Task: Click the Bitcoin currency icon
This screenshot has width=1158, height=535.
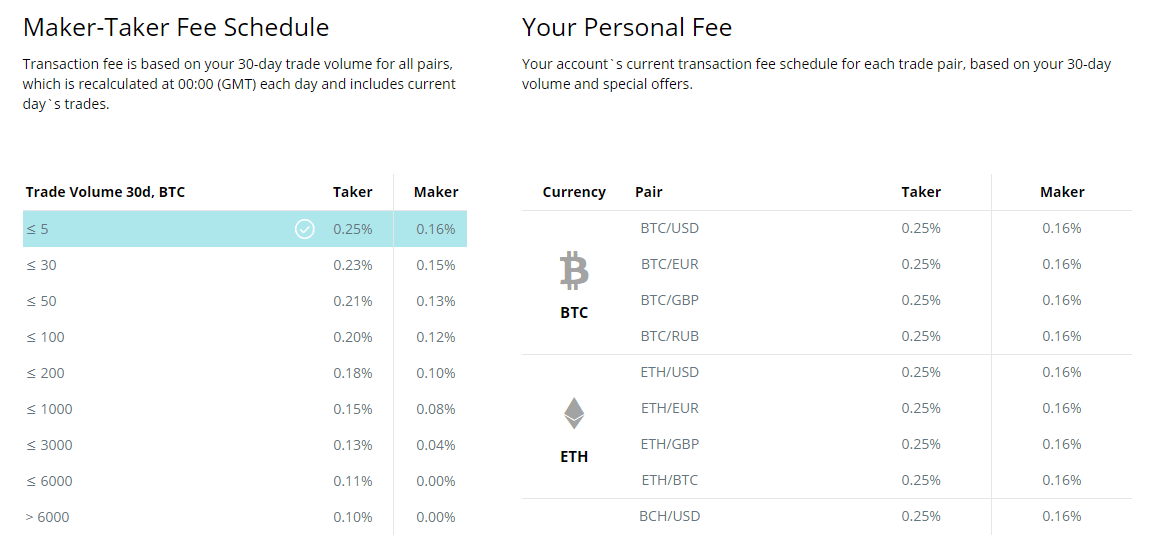Action: point(574,271)
